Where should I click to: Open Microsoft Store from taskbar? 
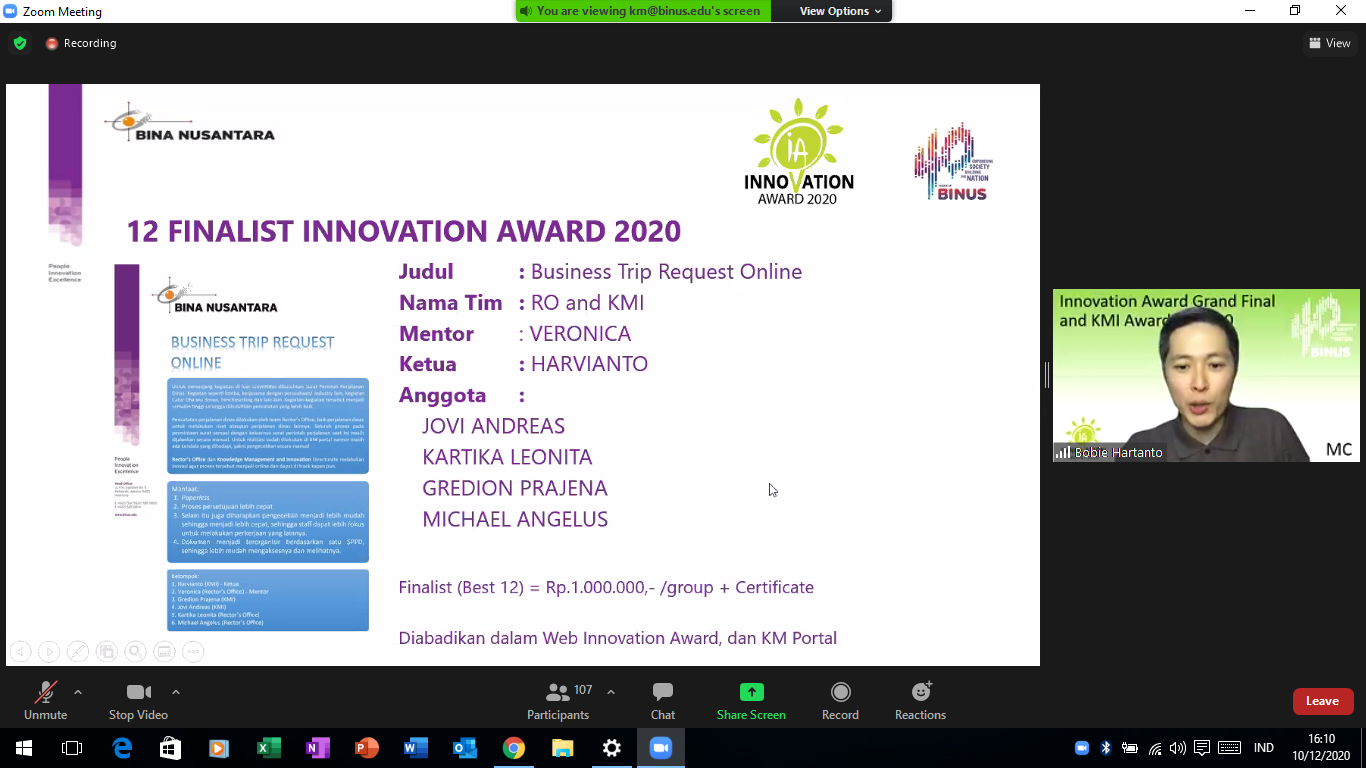pyautogui.click(x=170, y=748)
